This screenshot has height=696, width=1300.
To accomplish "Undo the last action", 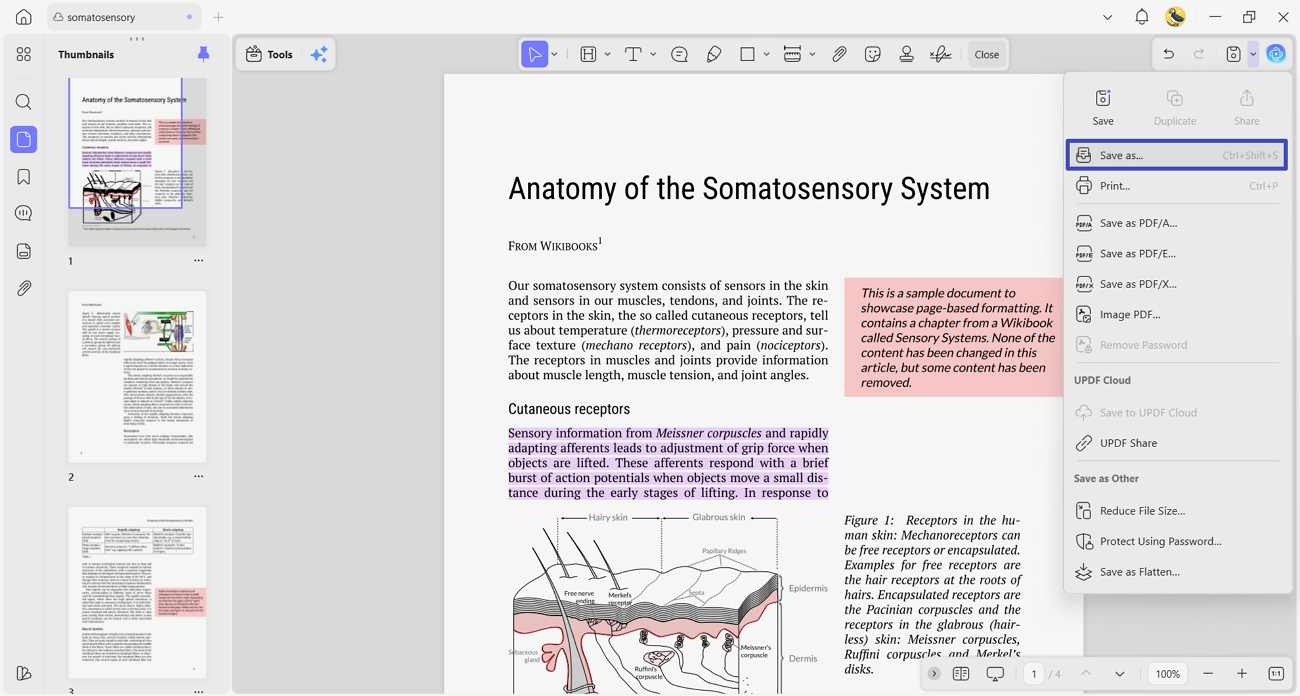I will (1168, 54).
